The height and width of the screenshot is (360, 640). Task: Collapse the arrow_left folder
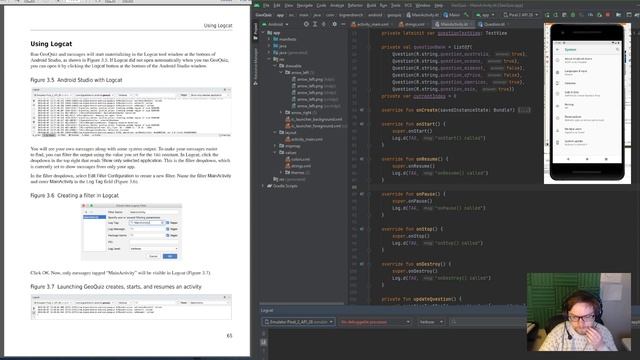click(281, 72)
